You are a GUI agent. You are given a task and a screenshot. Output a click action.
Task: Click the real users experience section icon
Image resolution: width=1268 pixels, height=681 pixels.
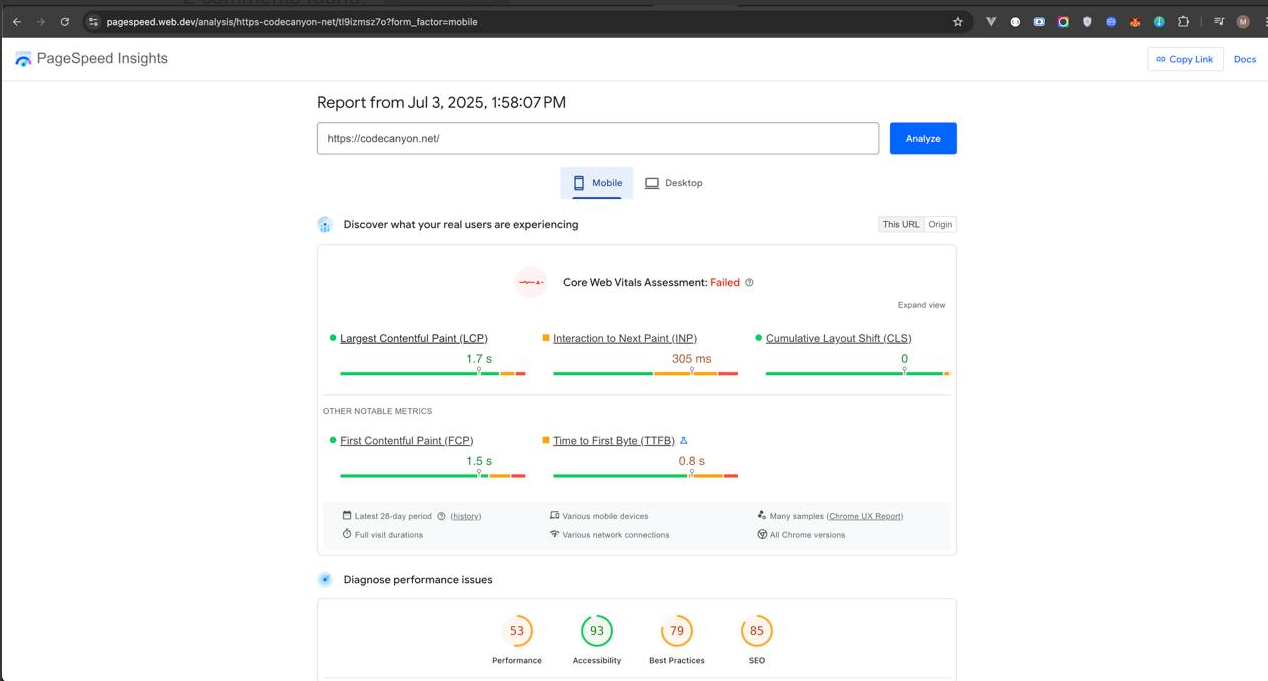[325, 225]
